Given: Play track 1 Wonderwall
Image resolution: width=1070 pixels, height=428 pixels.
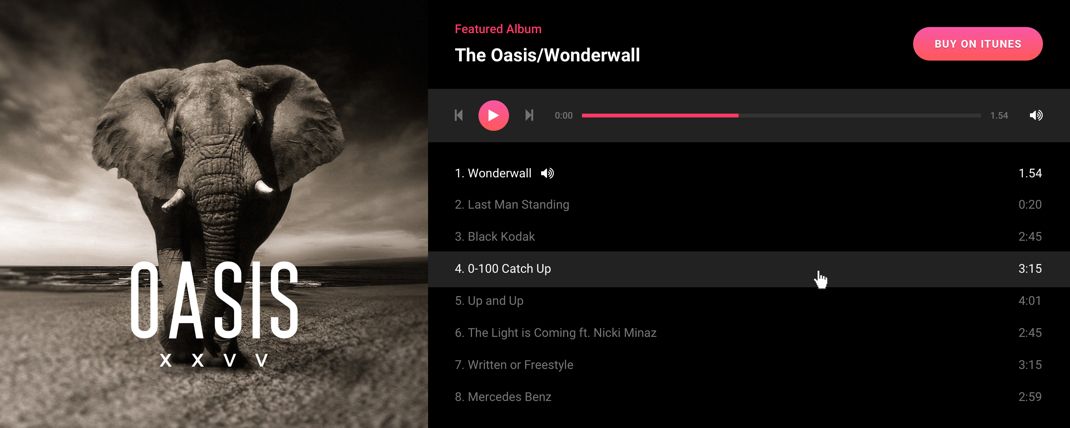Looking at the screenshot, I should click(x=749, y=173).
